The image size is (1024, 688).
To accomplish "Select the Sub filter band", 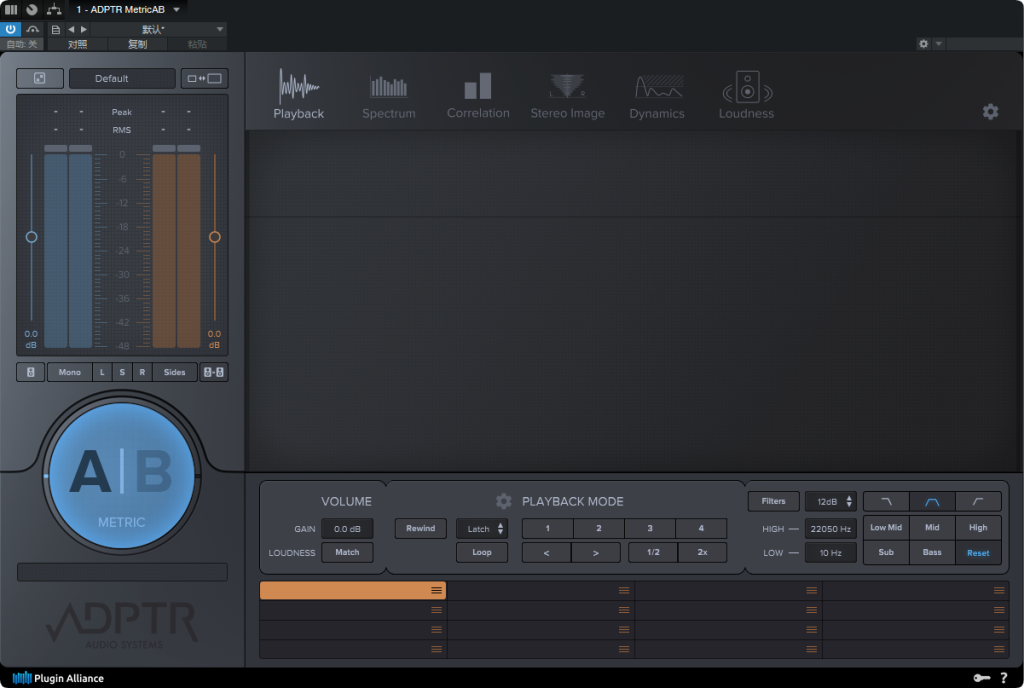I will (x=886, y=552).
